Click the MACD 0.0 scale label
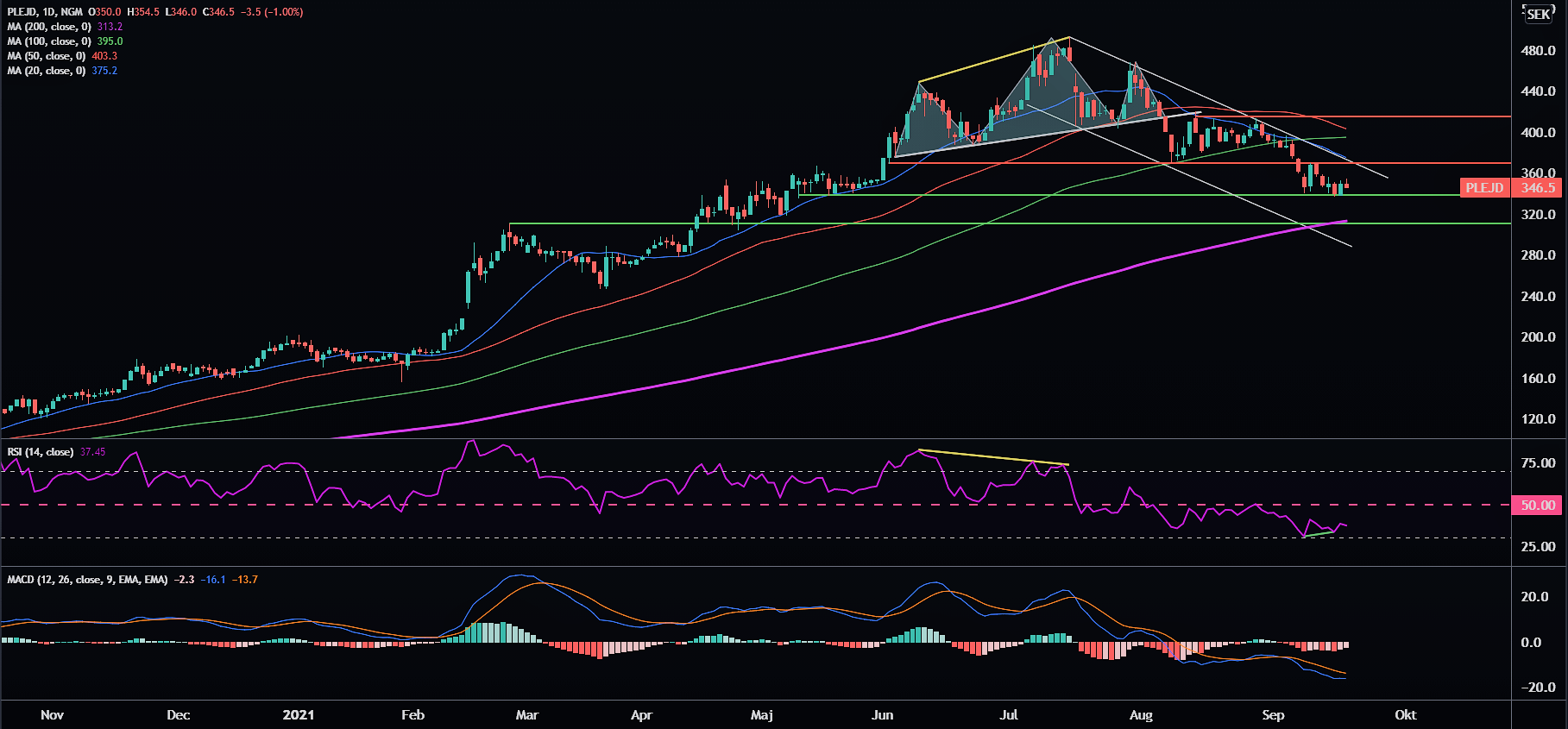The width and height of the screenshot is (1568, 729). tap(1531, 643)
